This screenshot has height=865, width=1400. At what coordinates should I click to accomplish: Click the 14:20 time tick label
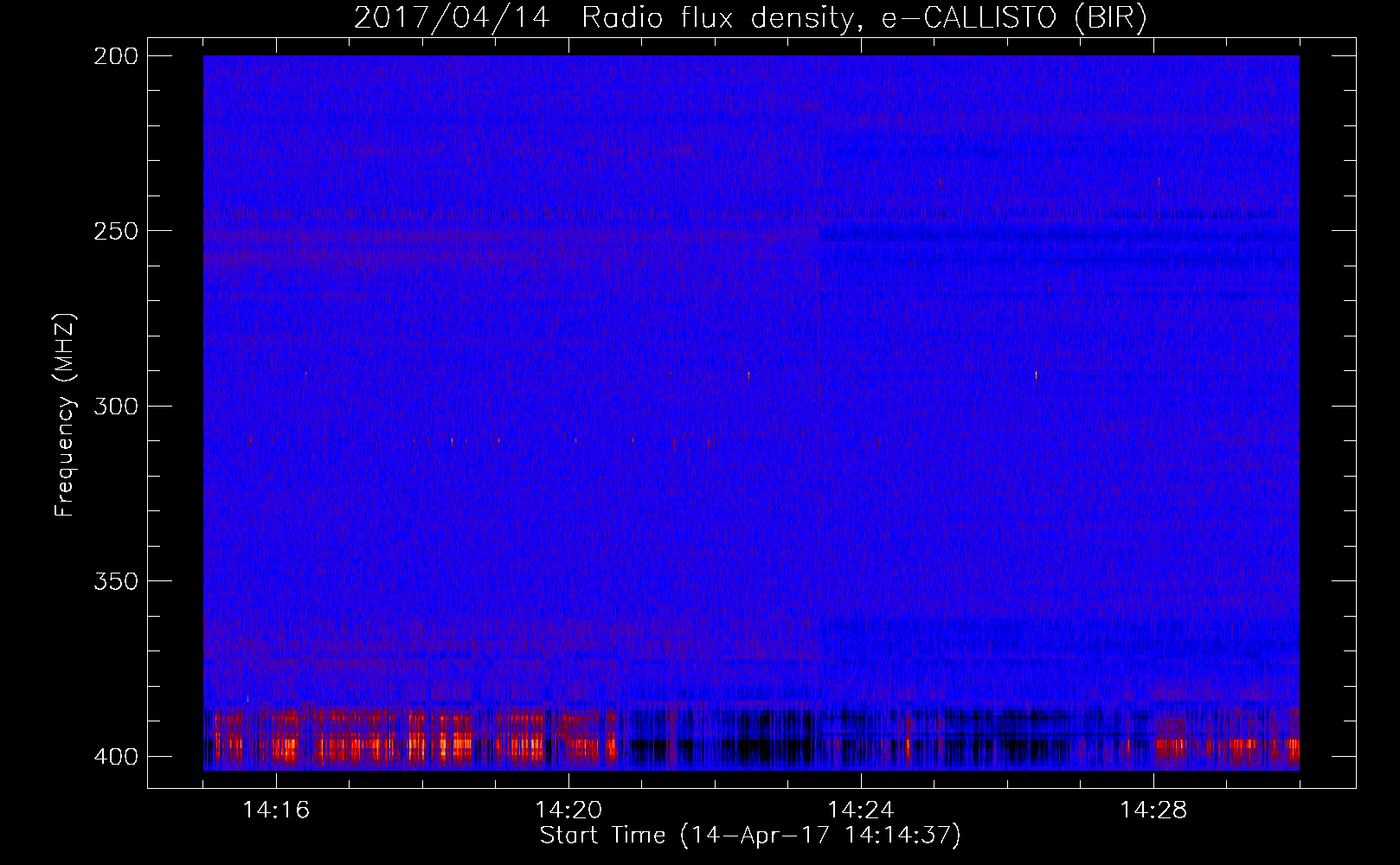click(568, 811)
